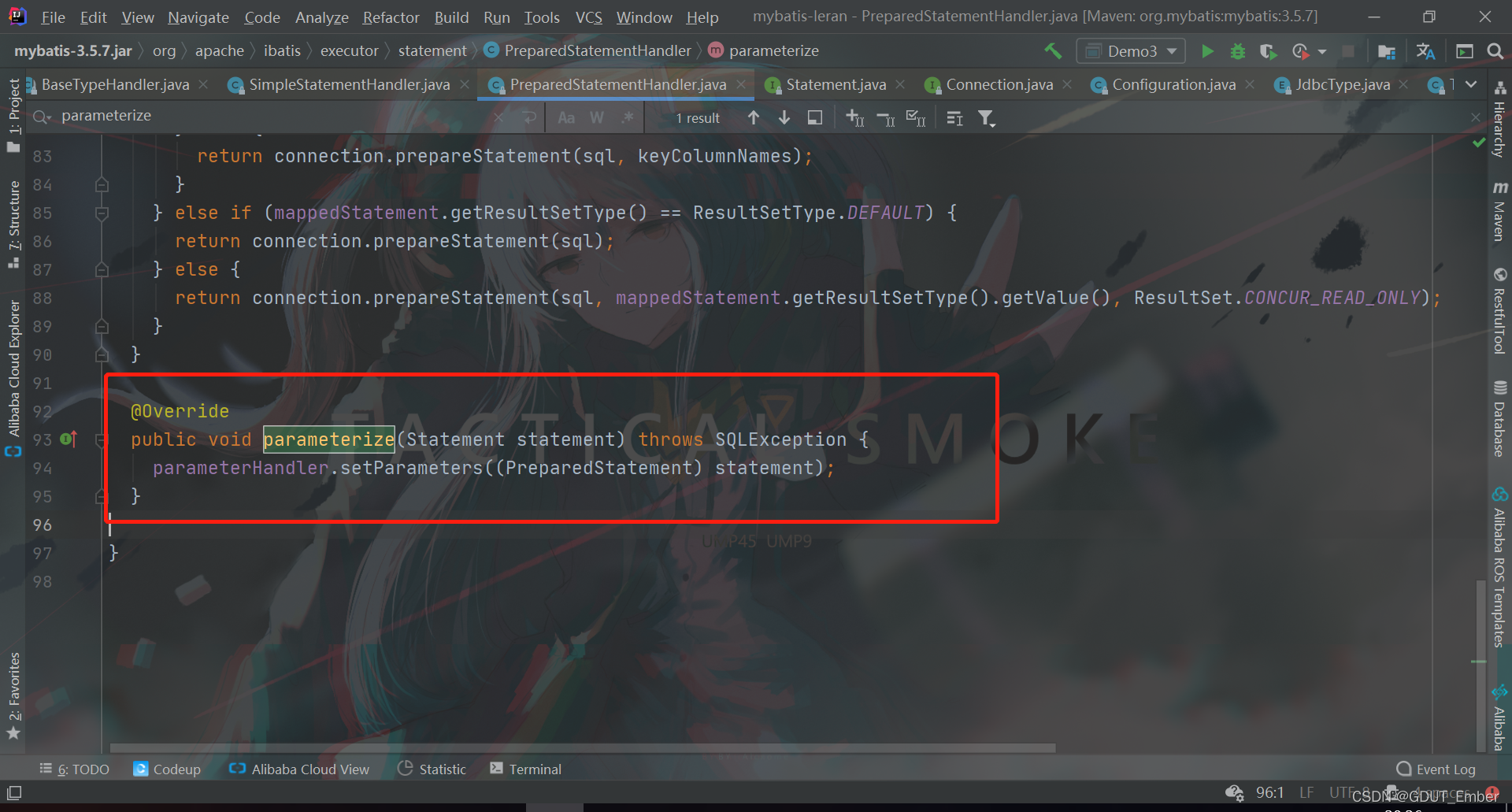
Task: Click the PreparedStatementHandler breadcrumb
Action: [x=587, y=51]
